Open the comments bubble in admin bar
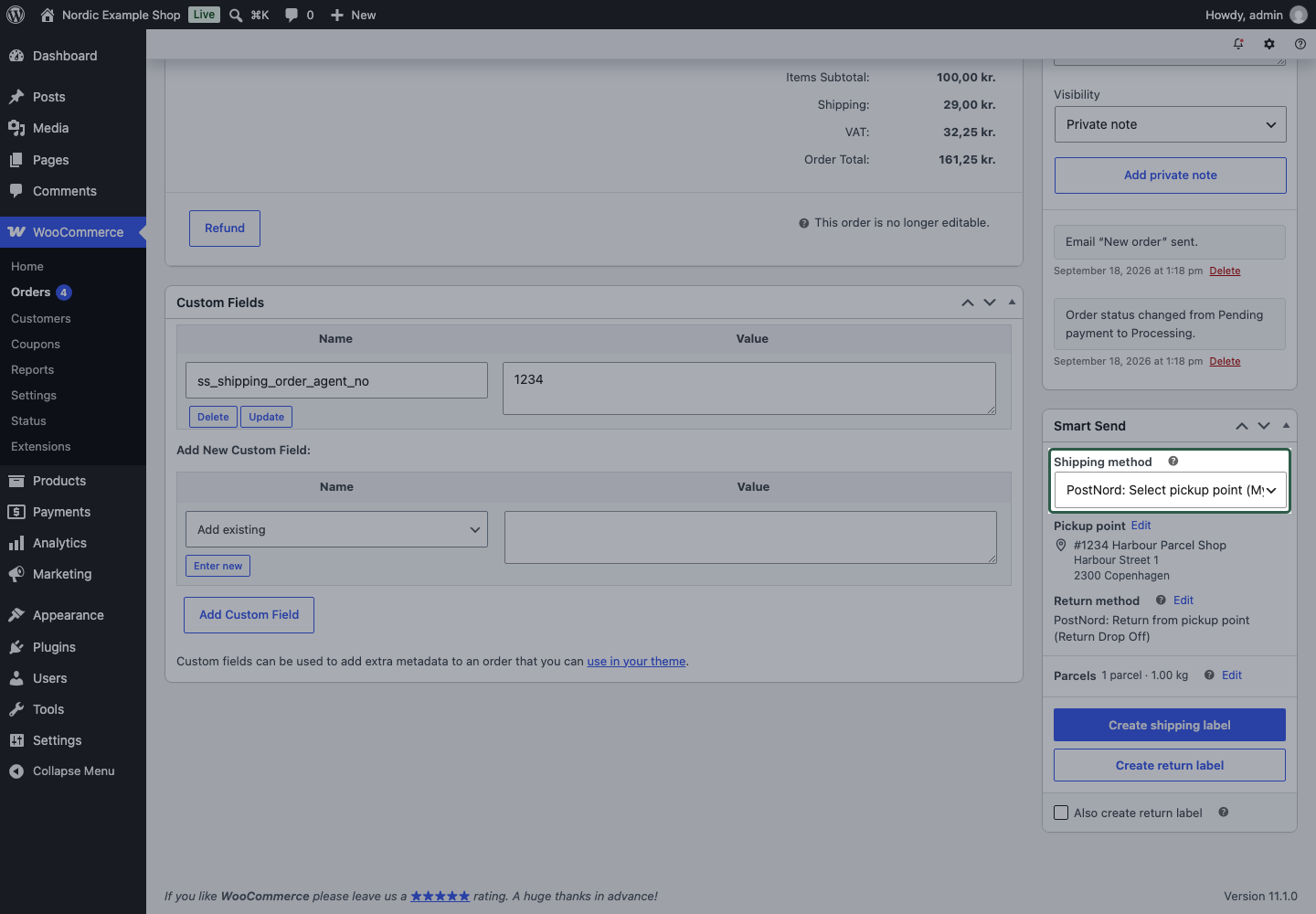This screenshot has width=1316, height=914. pyautogui.click(x=299, y=15)
